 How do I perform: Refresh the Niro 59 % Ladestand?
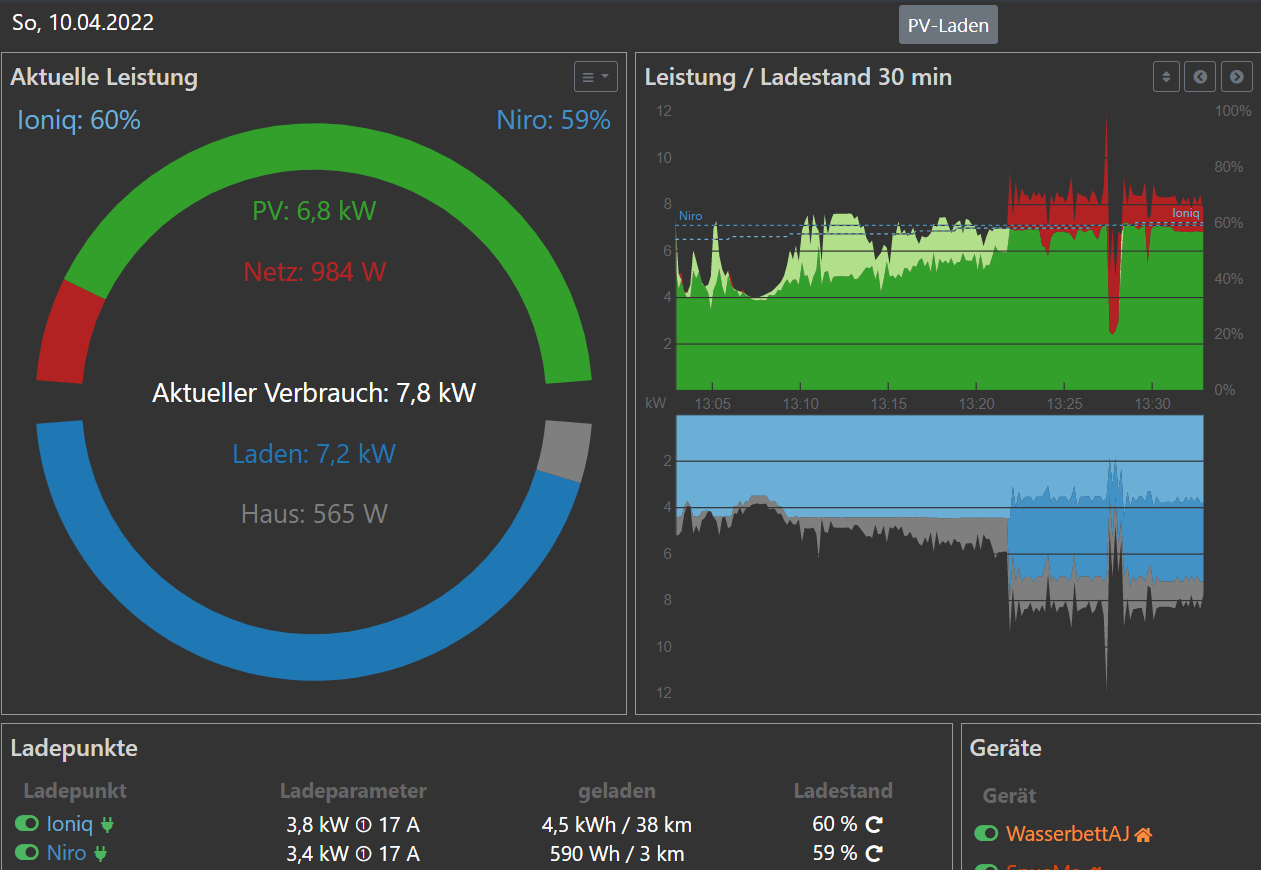click(873, 853)
